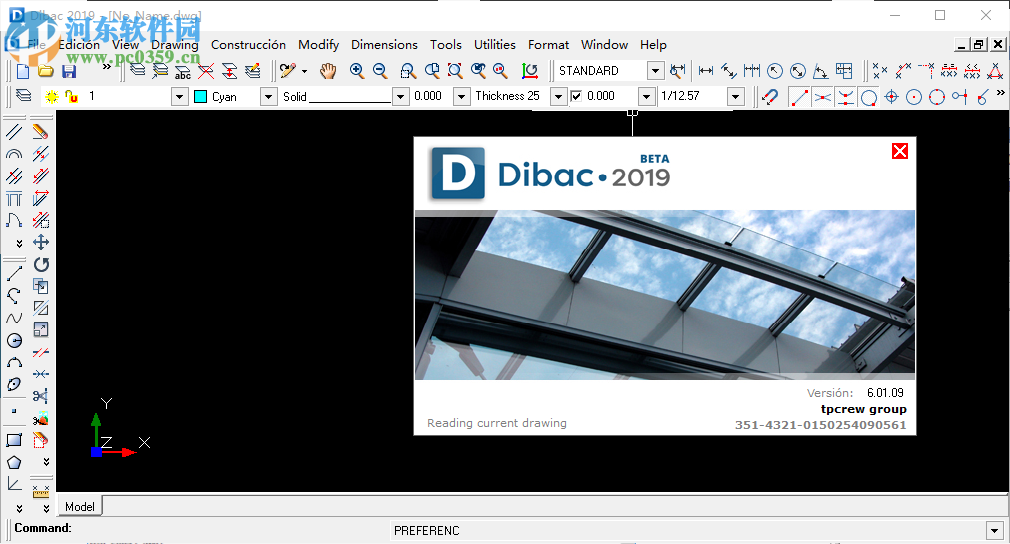Toggle the center target snap icon

coord(891,97)
